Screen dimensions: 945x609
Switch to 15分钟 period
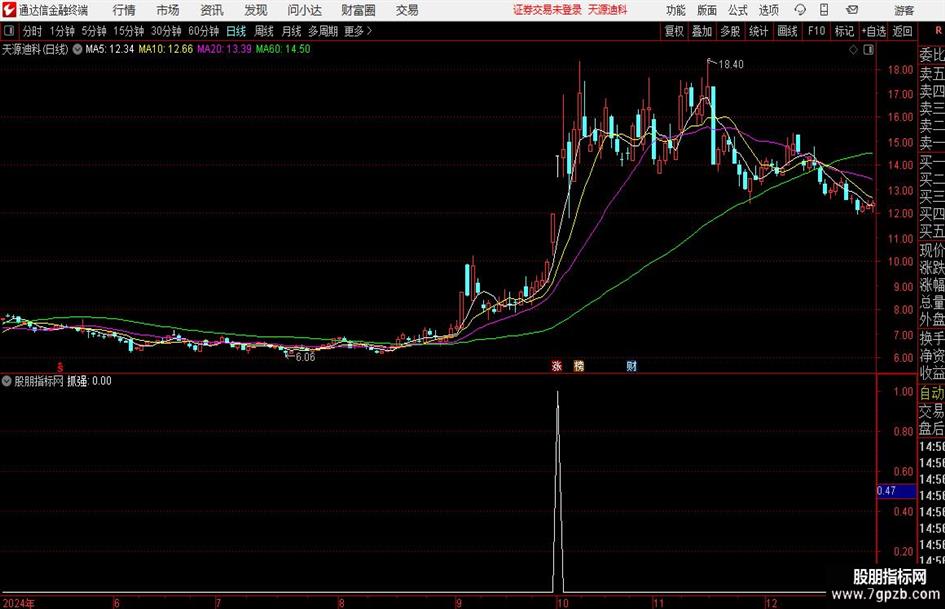coord(129,31)
